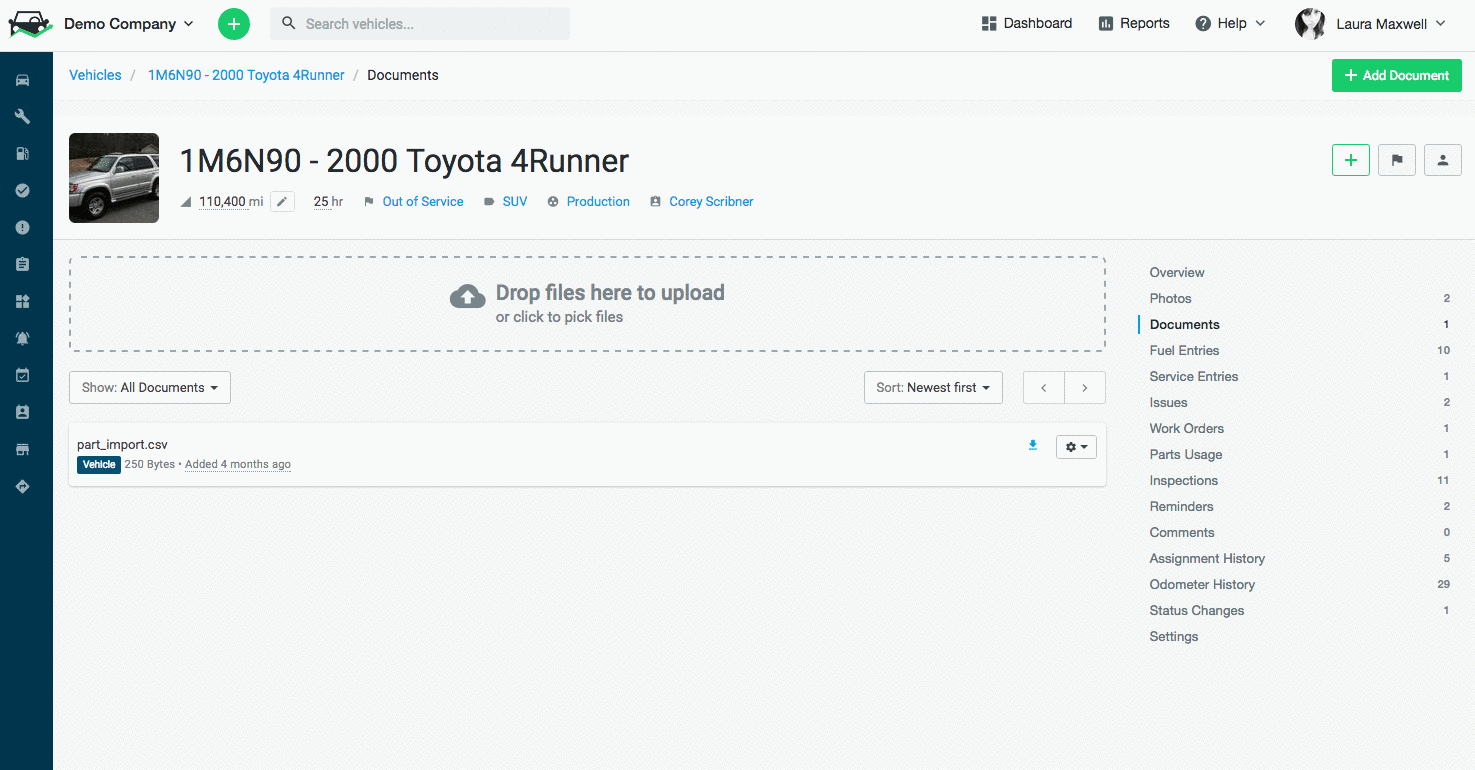Open the part_import.csv document
This screenshot has height=770, width=1475.
pyautogui.click(x=122, y=445)
